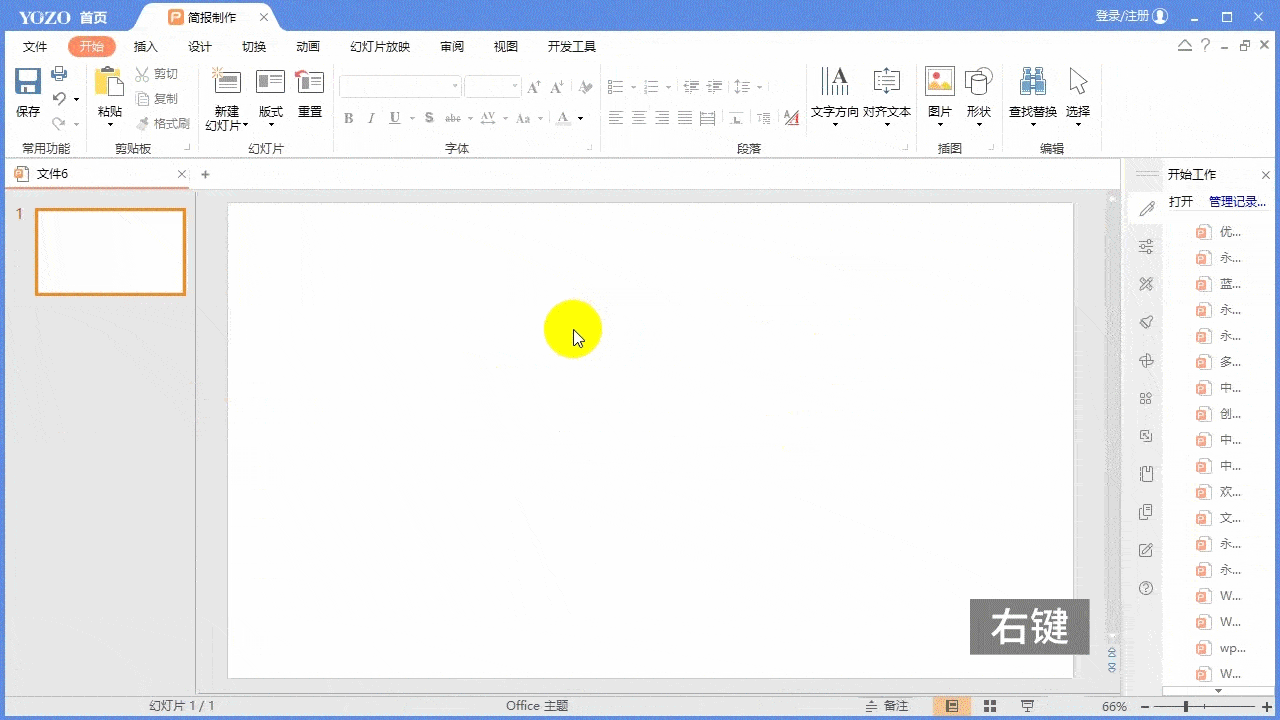1280x720 pixels.
Task: Click the New Slide (新建幻灯片) icon
Action: [227, 82]
